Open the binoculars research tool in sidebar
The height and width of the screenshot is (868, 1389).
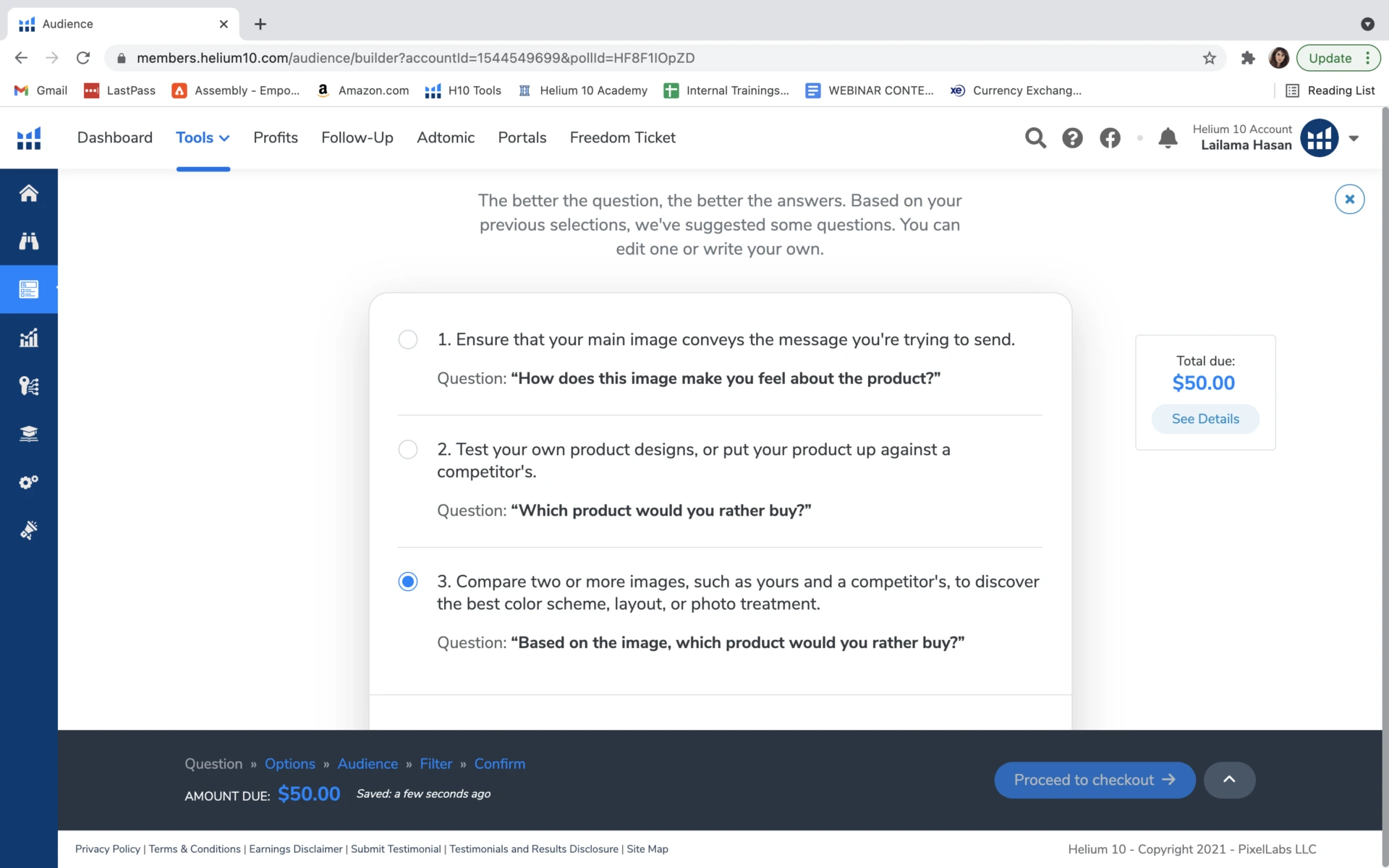(29, 241)
